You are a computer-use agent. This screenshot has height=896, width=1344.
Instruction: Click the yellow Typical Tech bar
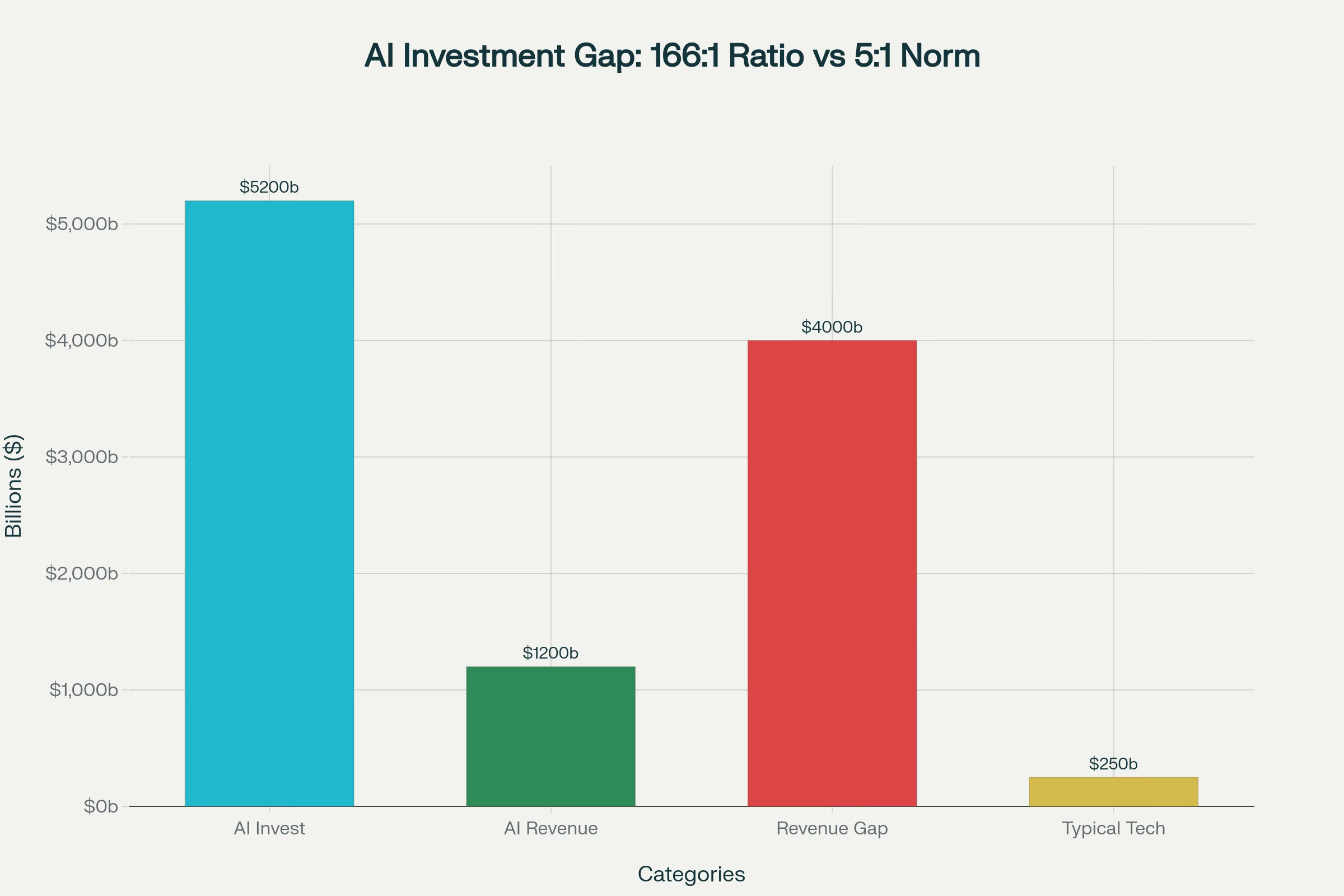1113,791
